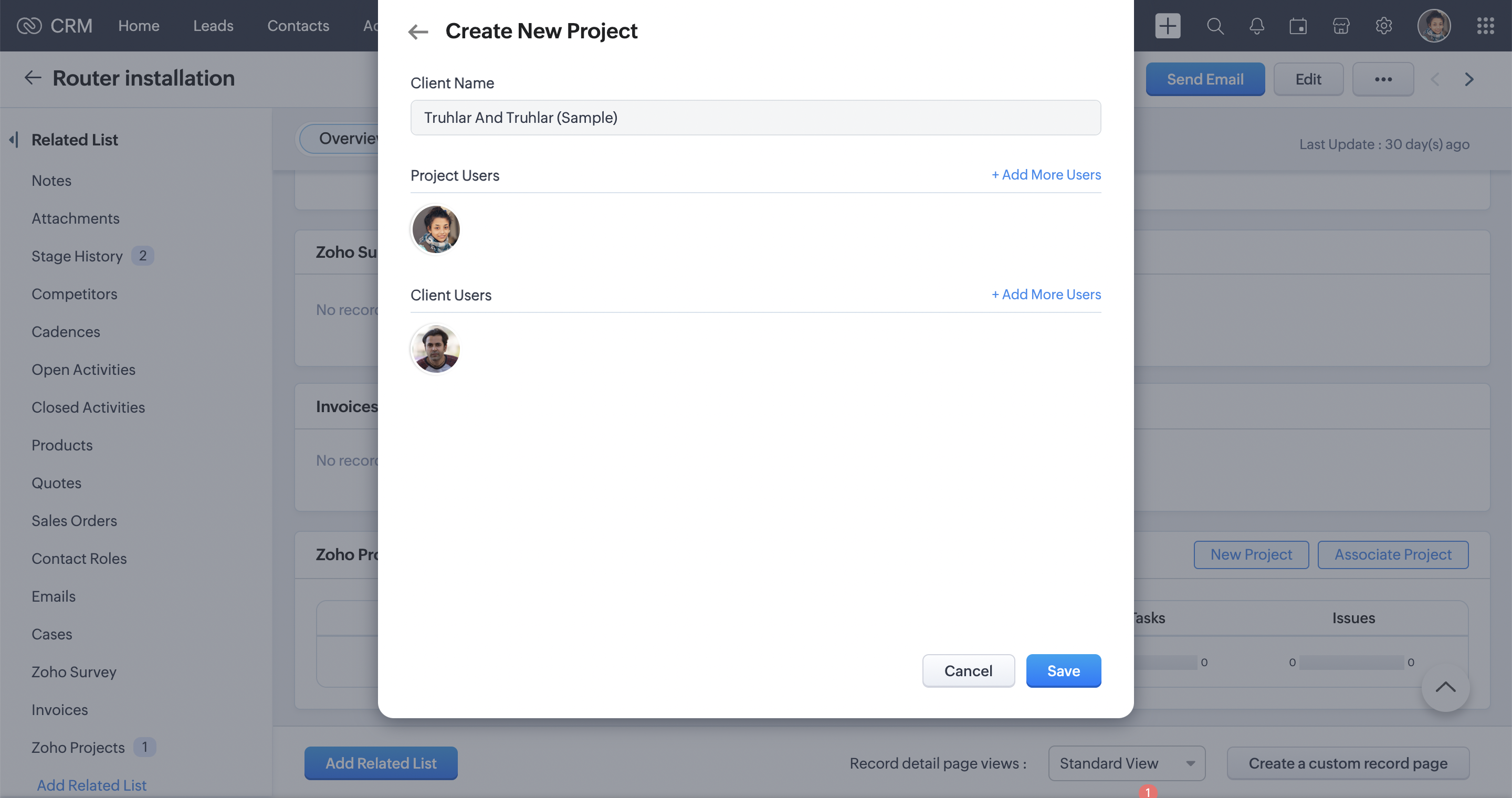Click the search magnifier icon

(1214, 26)
